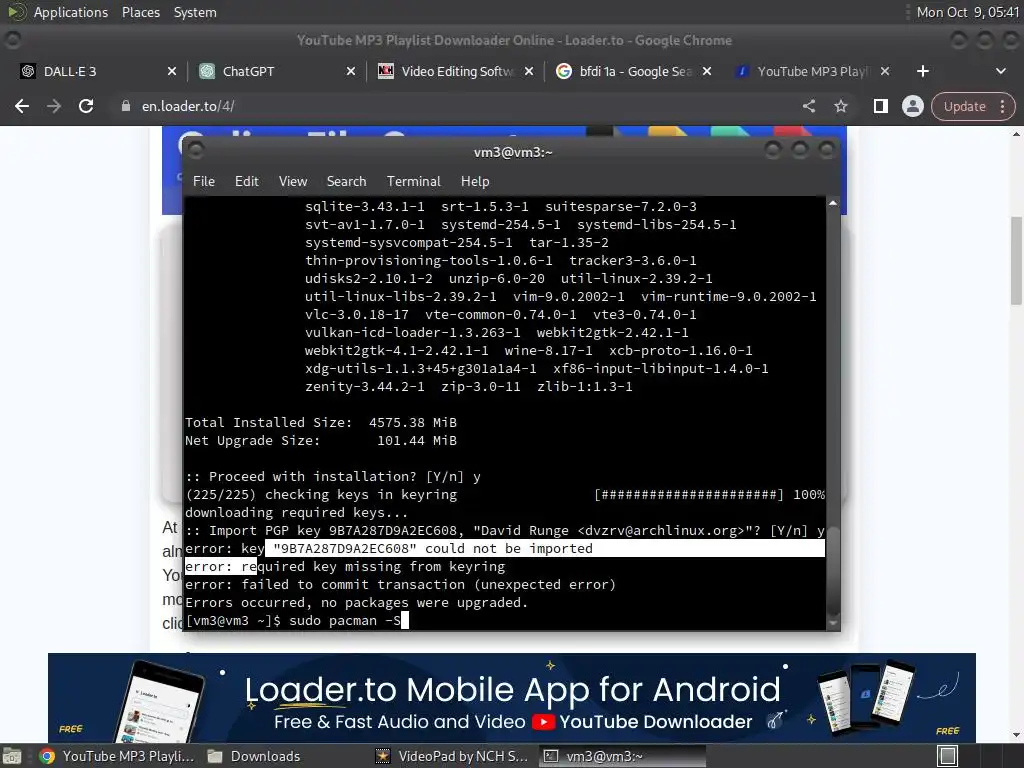Close the YouTube MP3 Playlist tab
1024x768 pixels.
885,71
